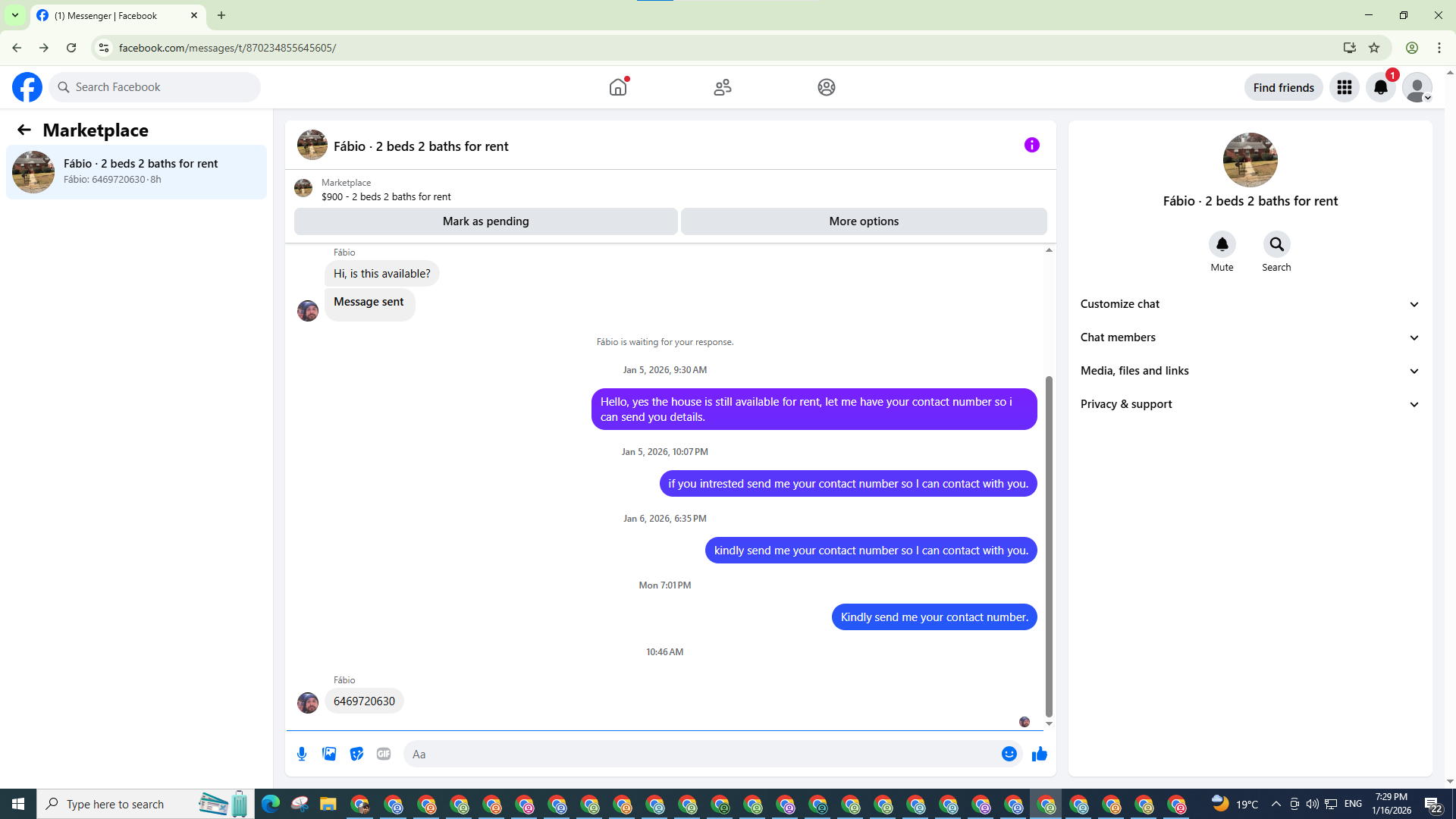Go to Facebook Home tab

click(618, 87)
